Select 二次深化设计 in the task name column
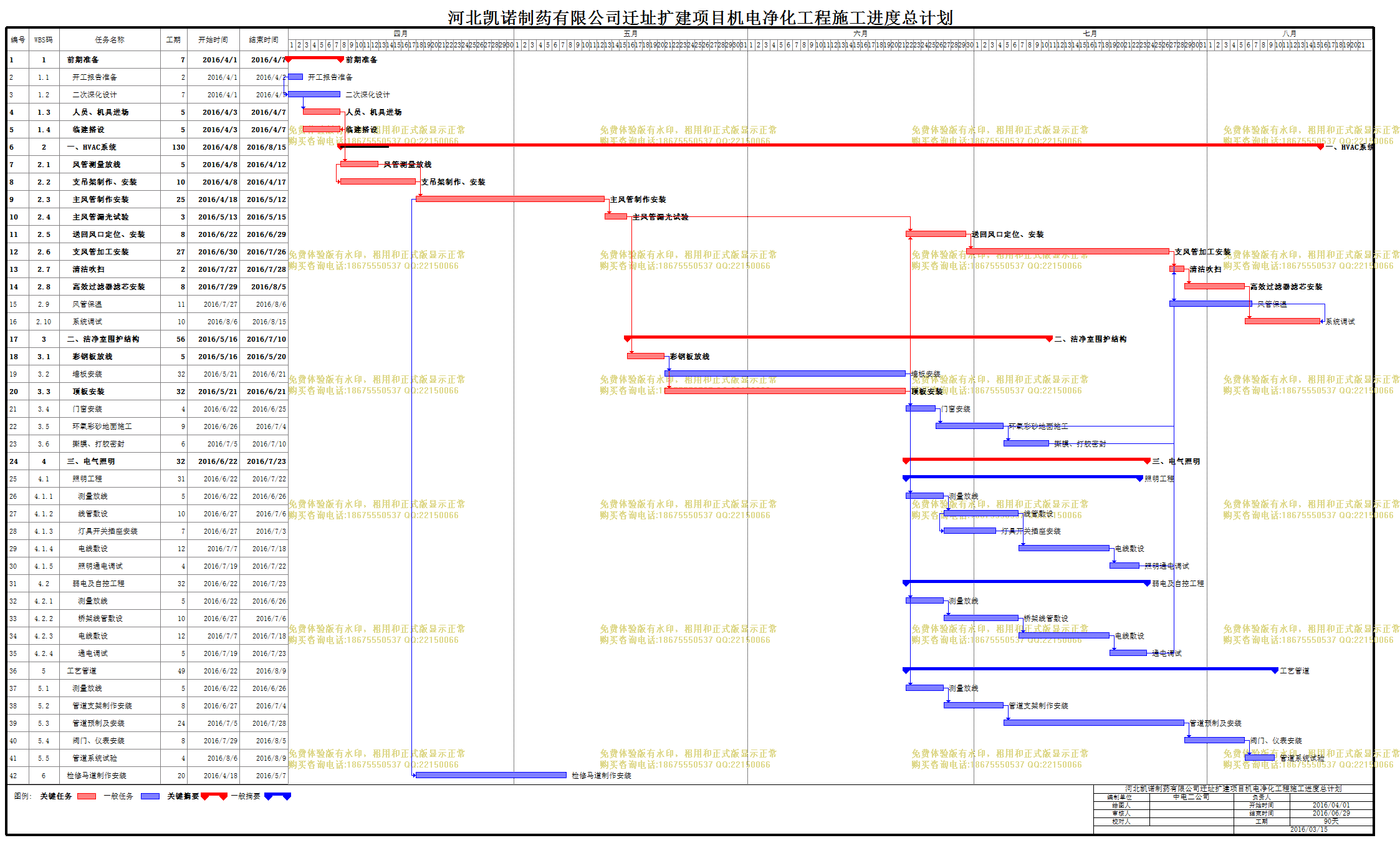1400x853 pixels. pyautogui.click(x=95, y=95)
